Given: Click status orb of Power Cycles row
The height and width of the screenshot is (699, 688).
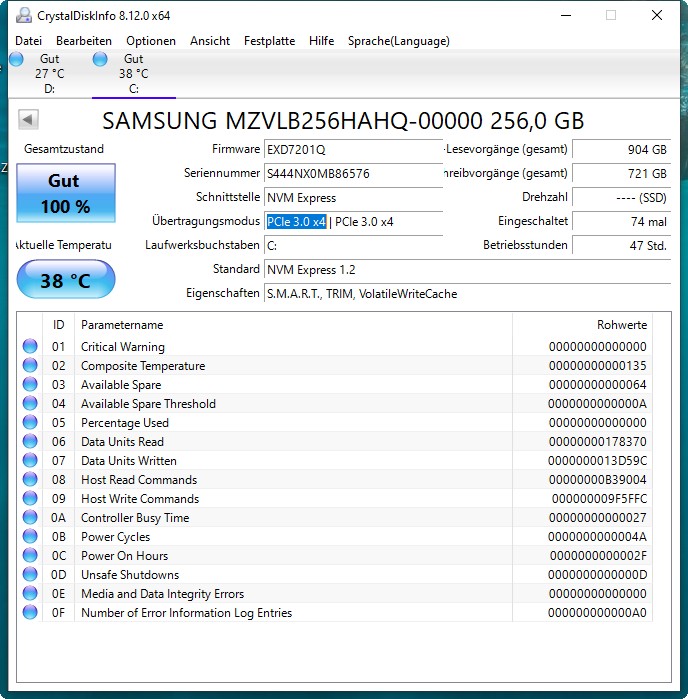Looking at the screenshot, I should pos(30,536).
